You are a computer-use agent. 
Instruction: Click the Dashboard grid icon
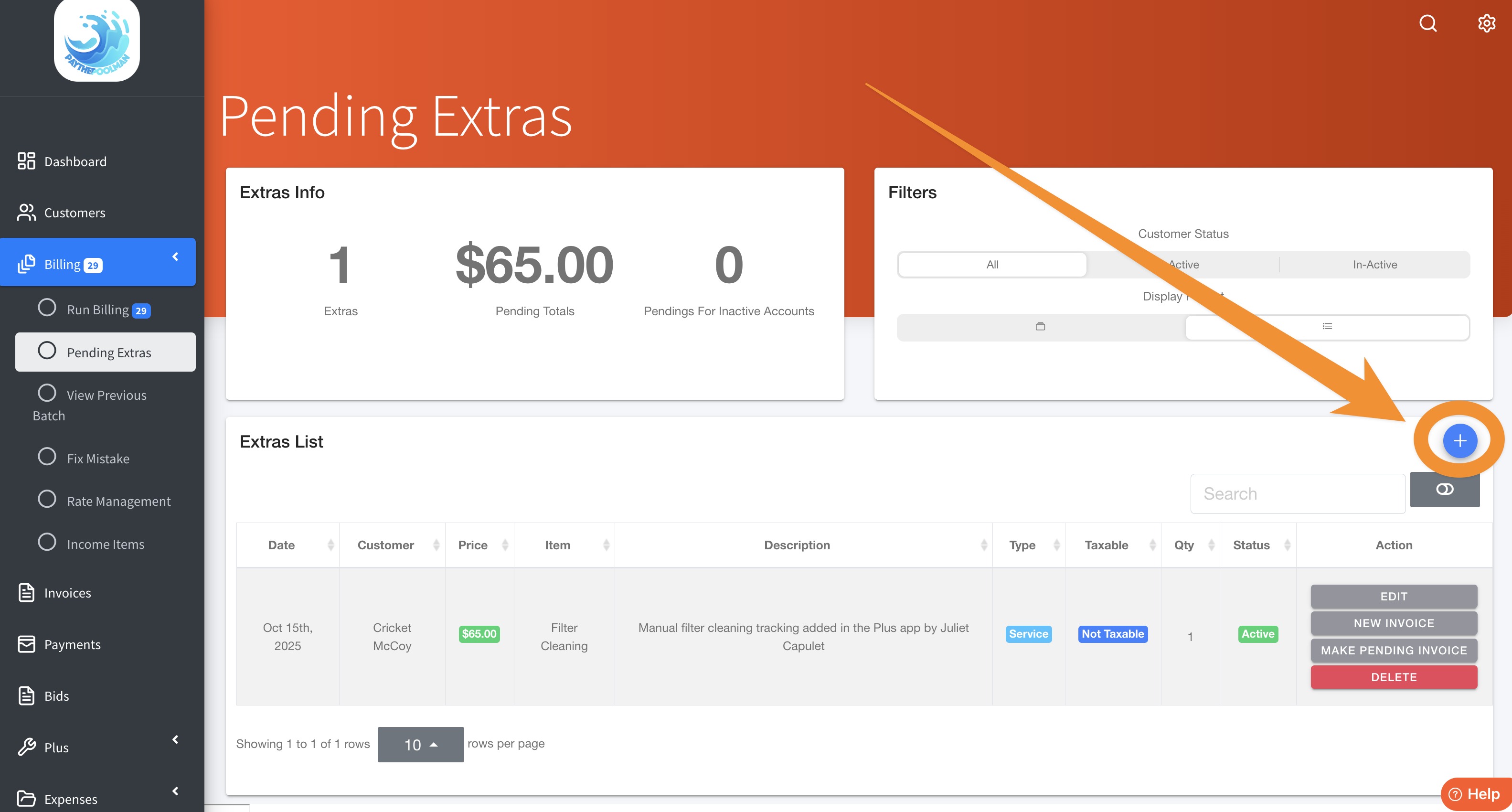[x=26, y=161]
